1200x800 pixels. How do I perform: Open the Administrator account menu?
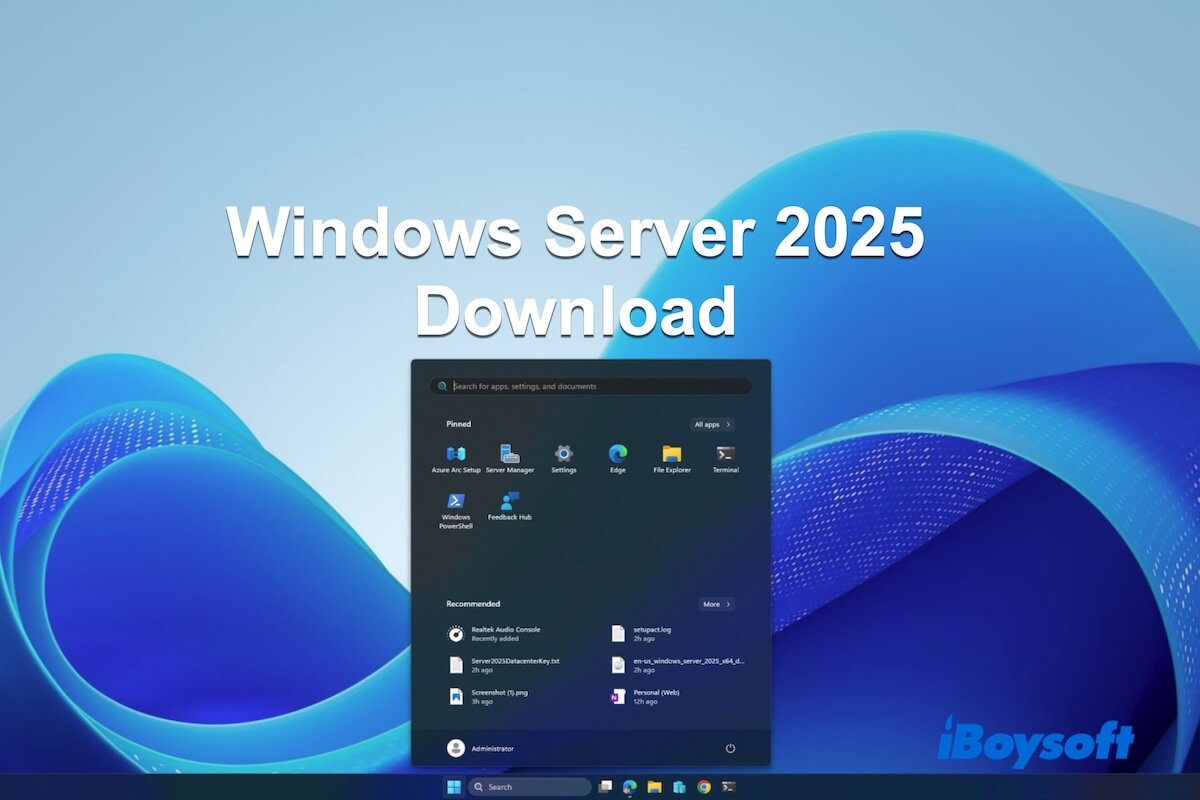click(481, 748)
